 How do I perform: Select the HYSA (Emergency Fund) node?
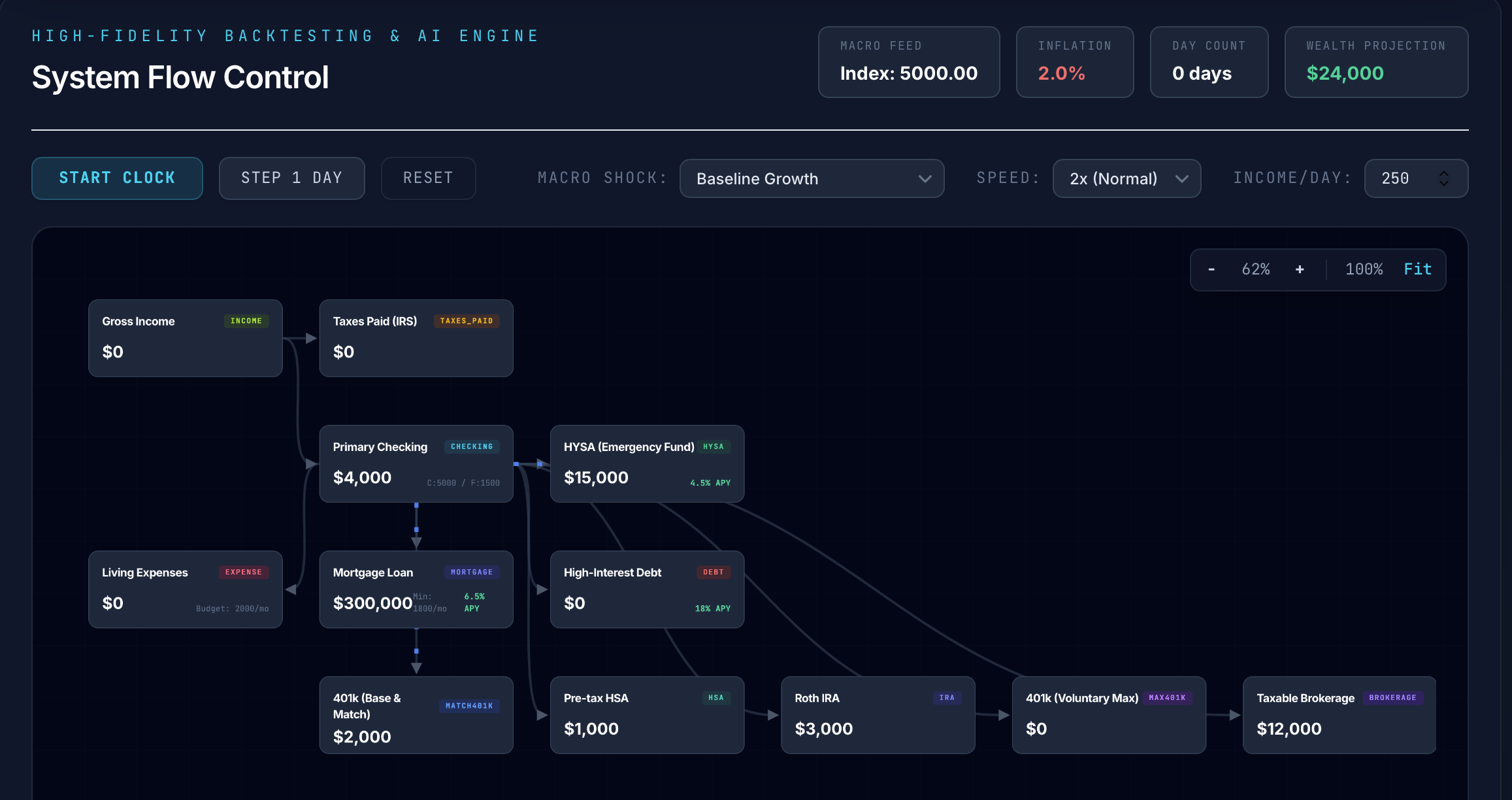tap(647, 463)
